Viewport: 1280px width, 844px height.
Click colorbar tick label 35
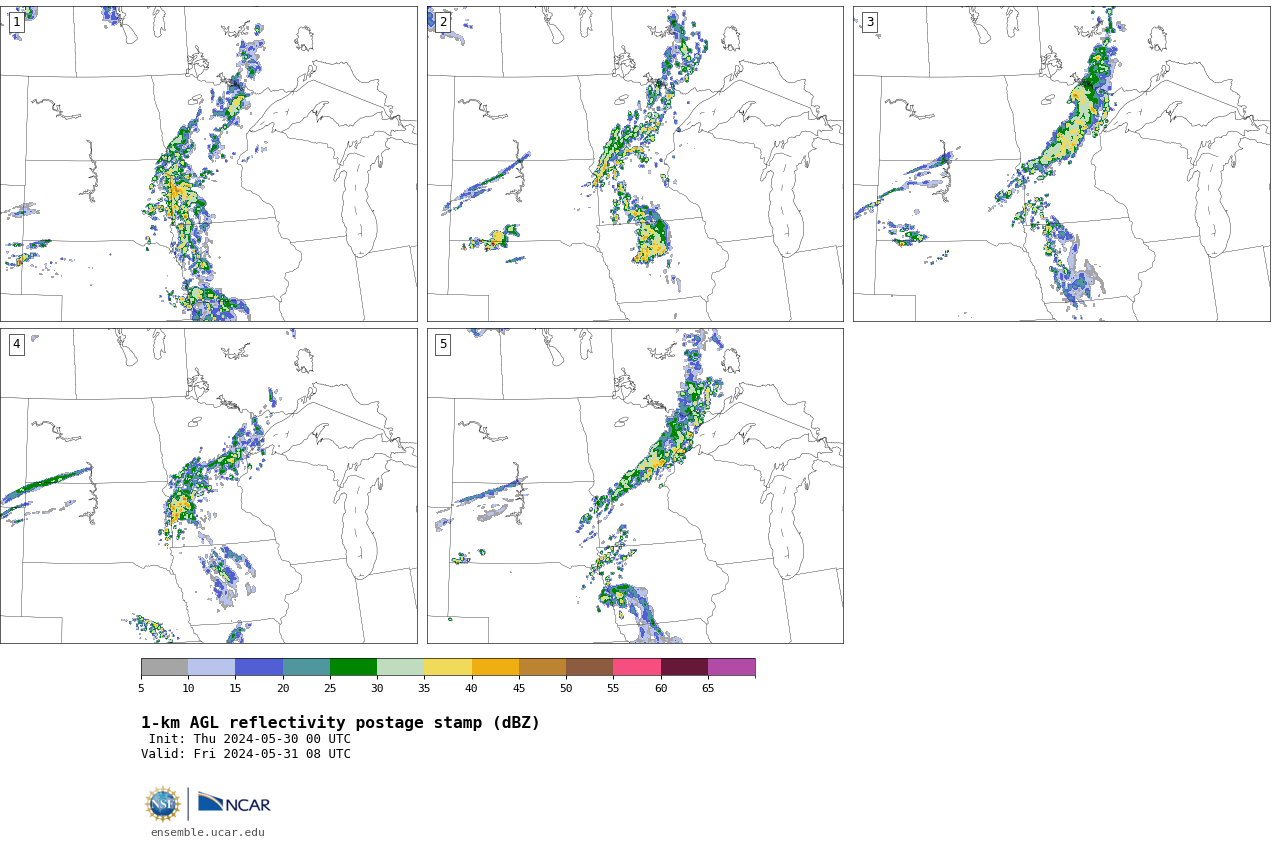tap(424, 688)
